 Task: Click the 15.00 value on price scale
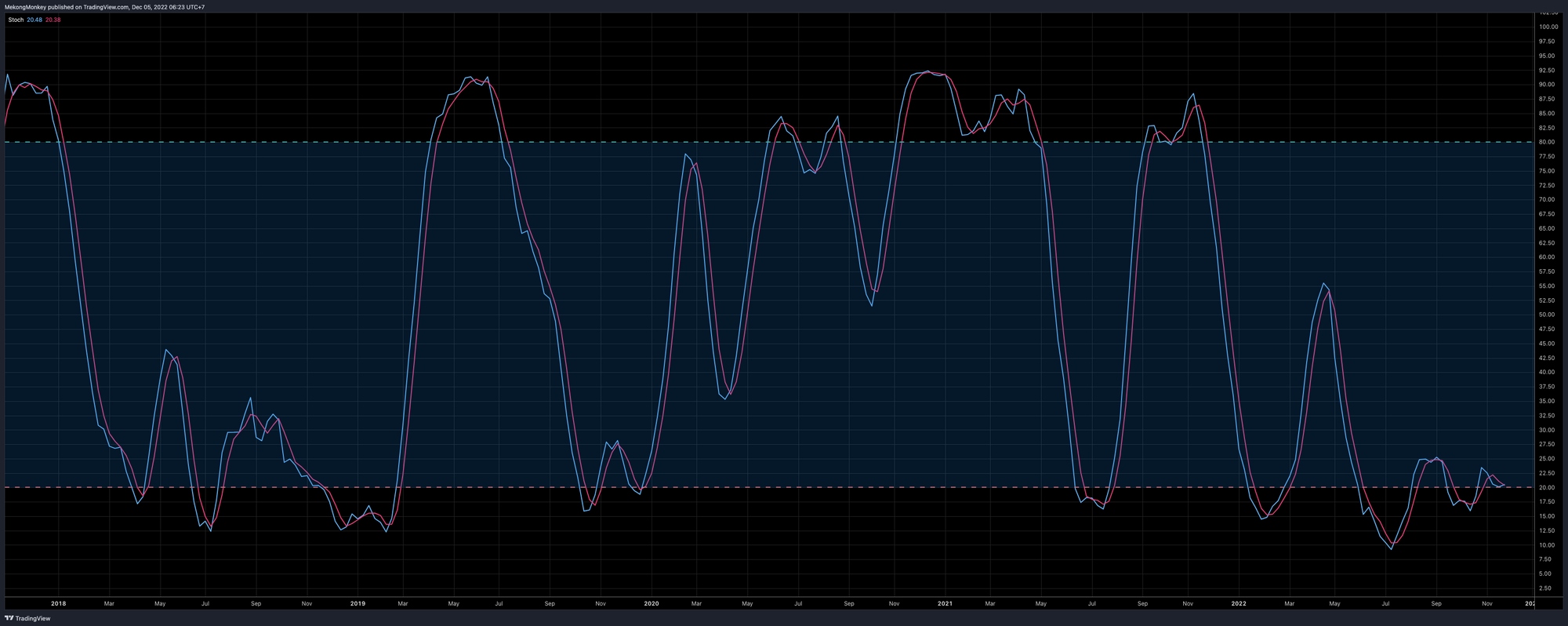click(1547, 516)
